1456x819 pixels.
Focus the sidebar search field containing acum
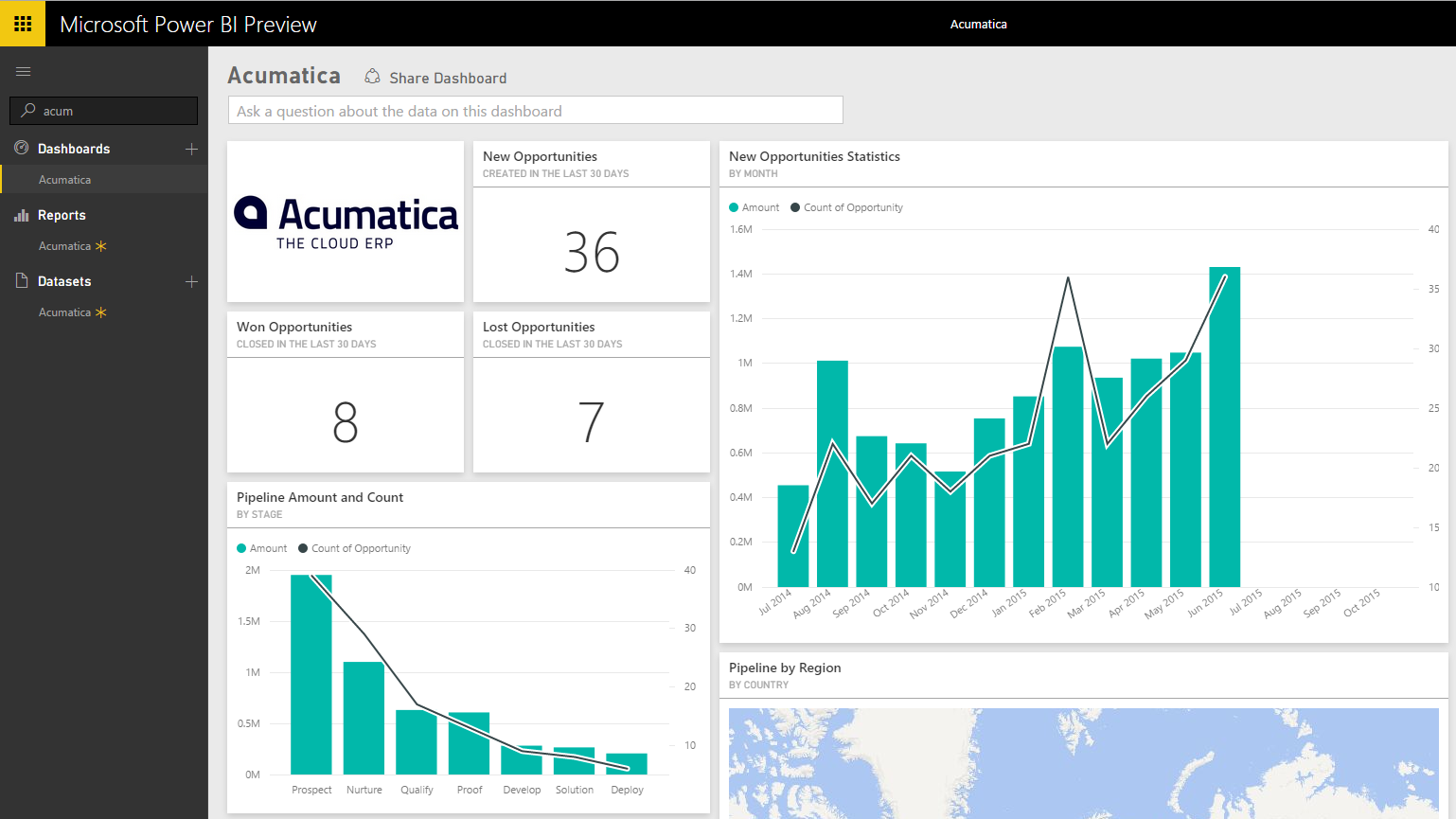pyautogui.click(x=104, y=111)
